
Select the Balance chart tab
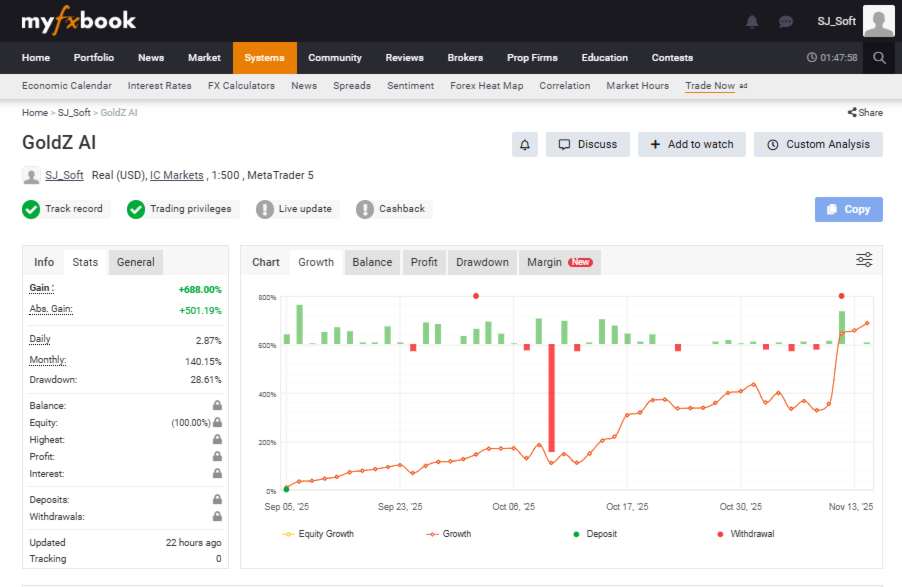[x=372, y=262]
